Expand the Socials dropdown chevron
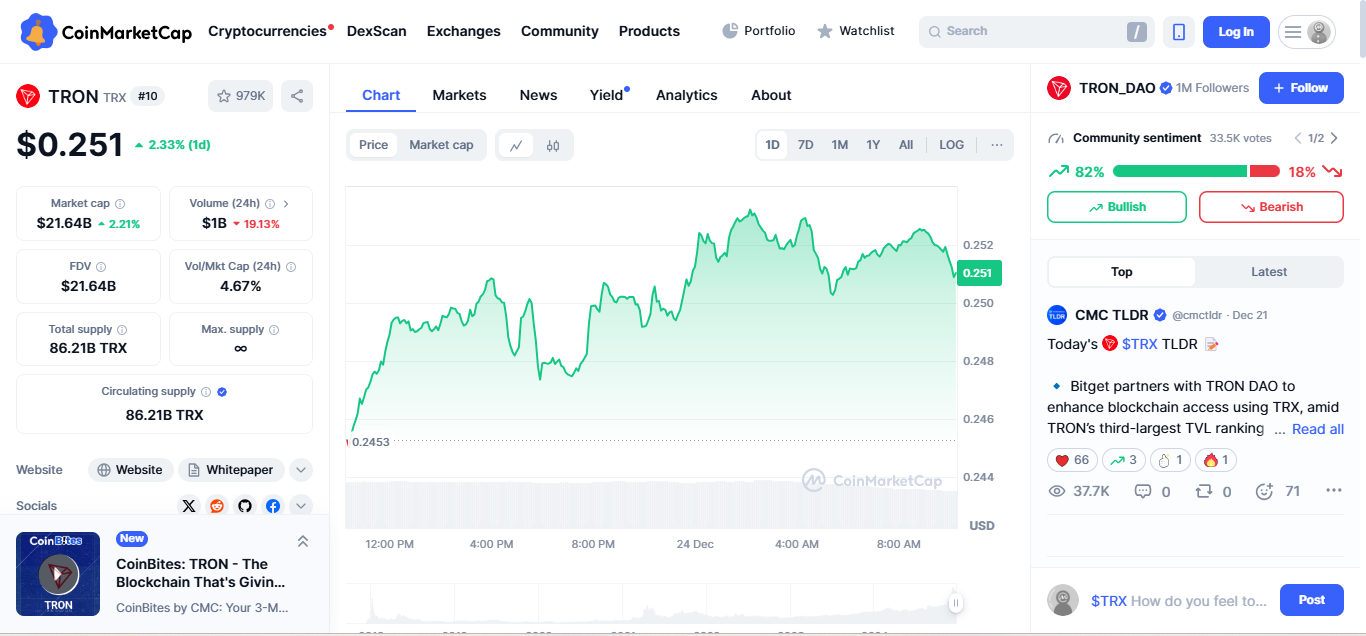The image size is (1366, 636). (x=301, y=506)
